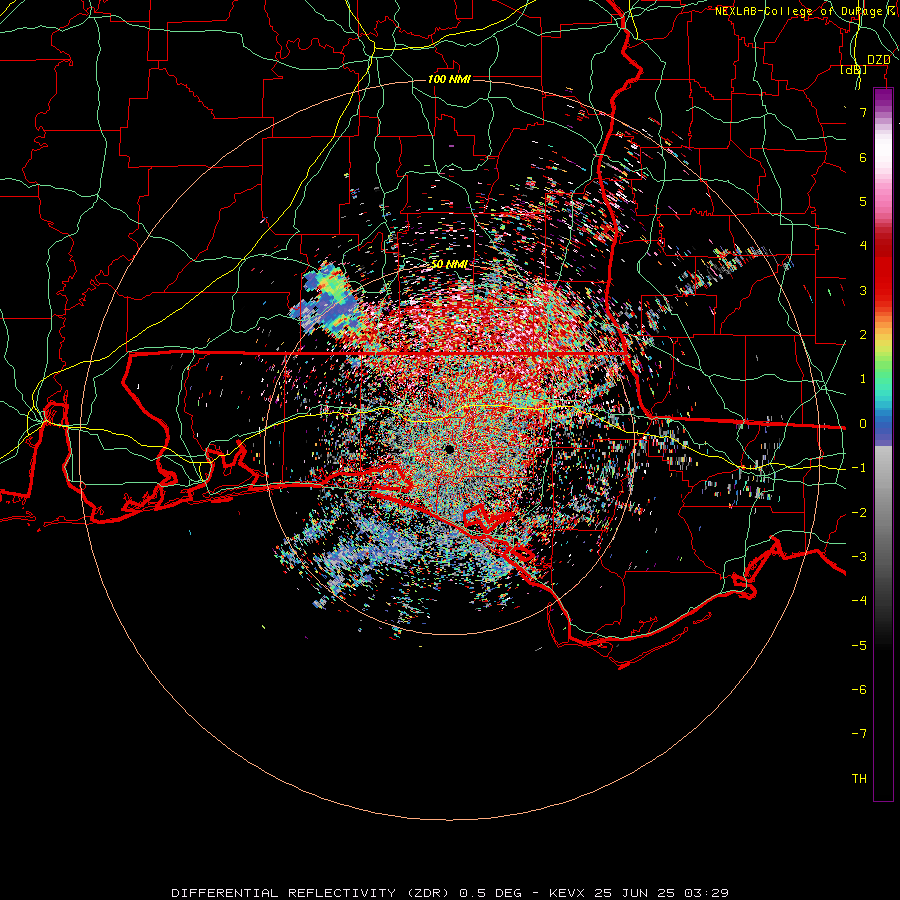Click the black radar site dot at center

(449, 449)
